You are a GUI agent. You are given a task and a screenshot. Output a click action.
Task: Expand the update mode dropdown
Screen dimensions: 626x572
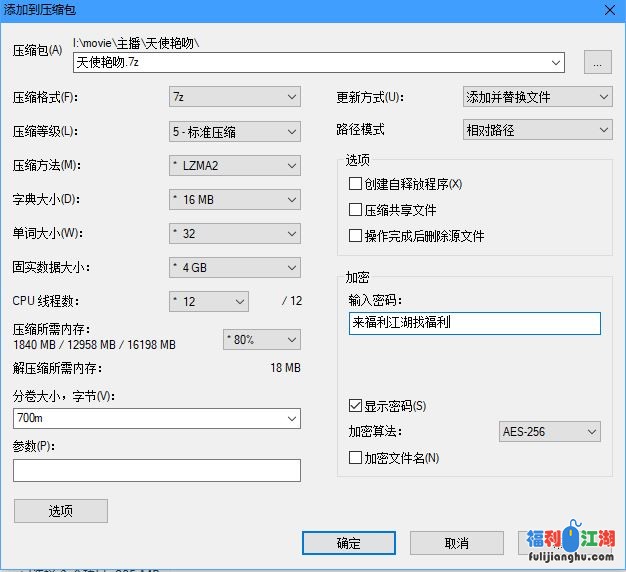(x=537, y=97)
